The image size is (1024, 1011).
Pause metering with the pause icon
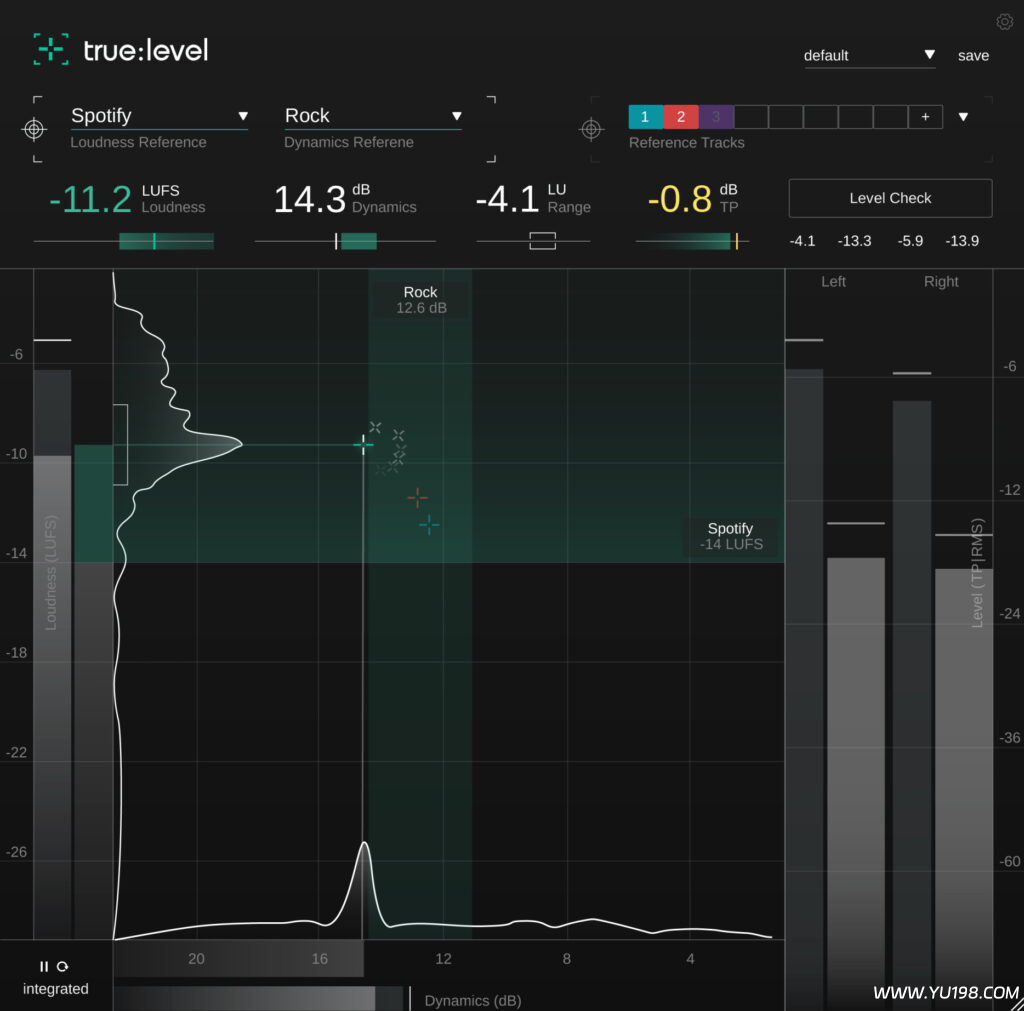[x=44, y=966]
